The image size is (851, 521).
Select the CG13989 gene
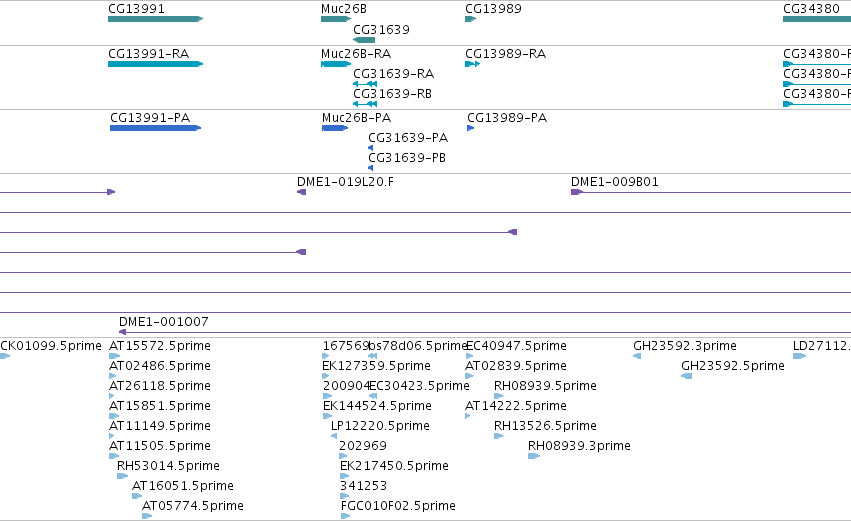[471, 19]
